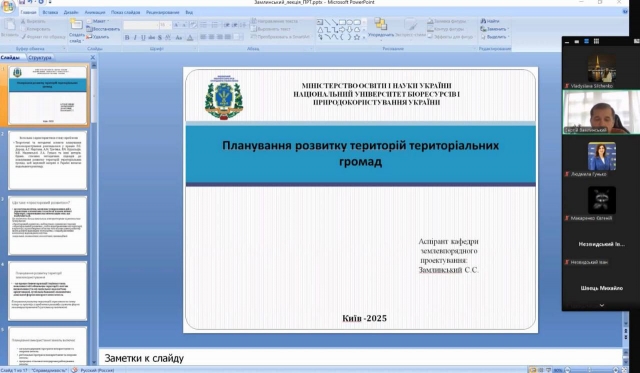Open the Макет layout dropdown
This screenshot has width=640, height=373.
(x=98, y=21)
